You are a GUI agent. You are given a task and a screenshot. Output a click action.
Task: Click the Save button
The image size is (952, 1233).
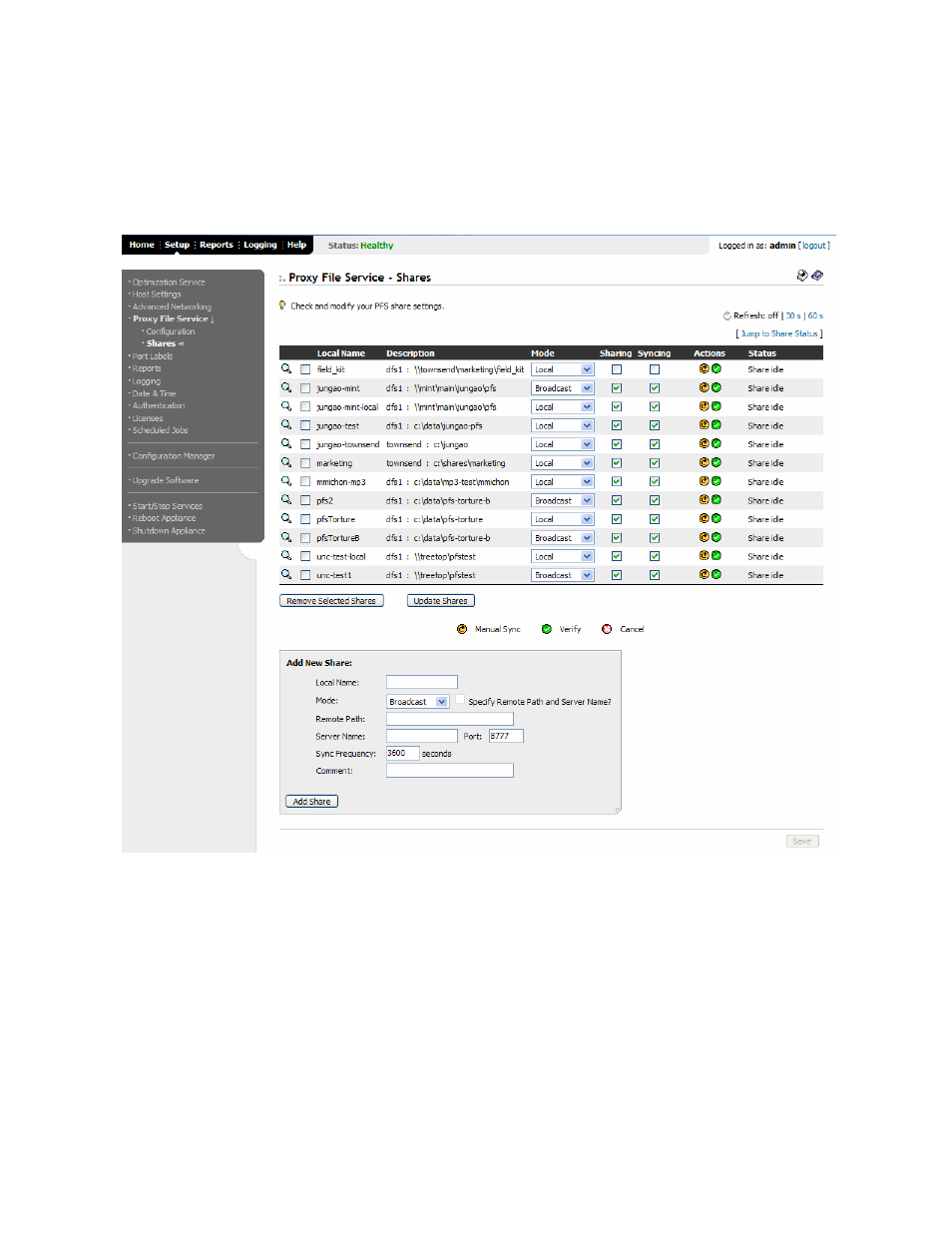802,842
